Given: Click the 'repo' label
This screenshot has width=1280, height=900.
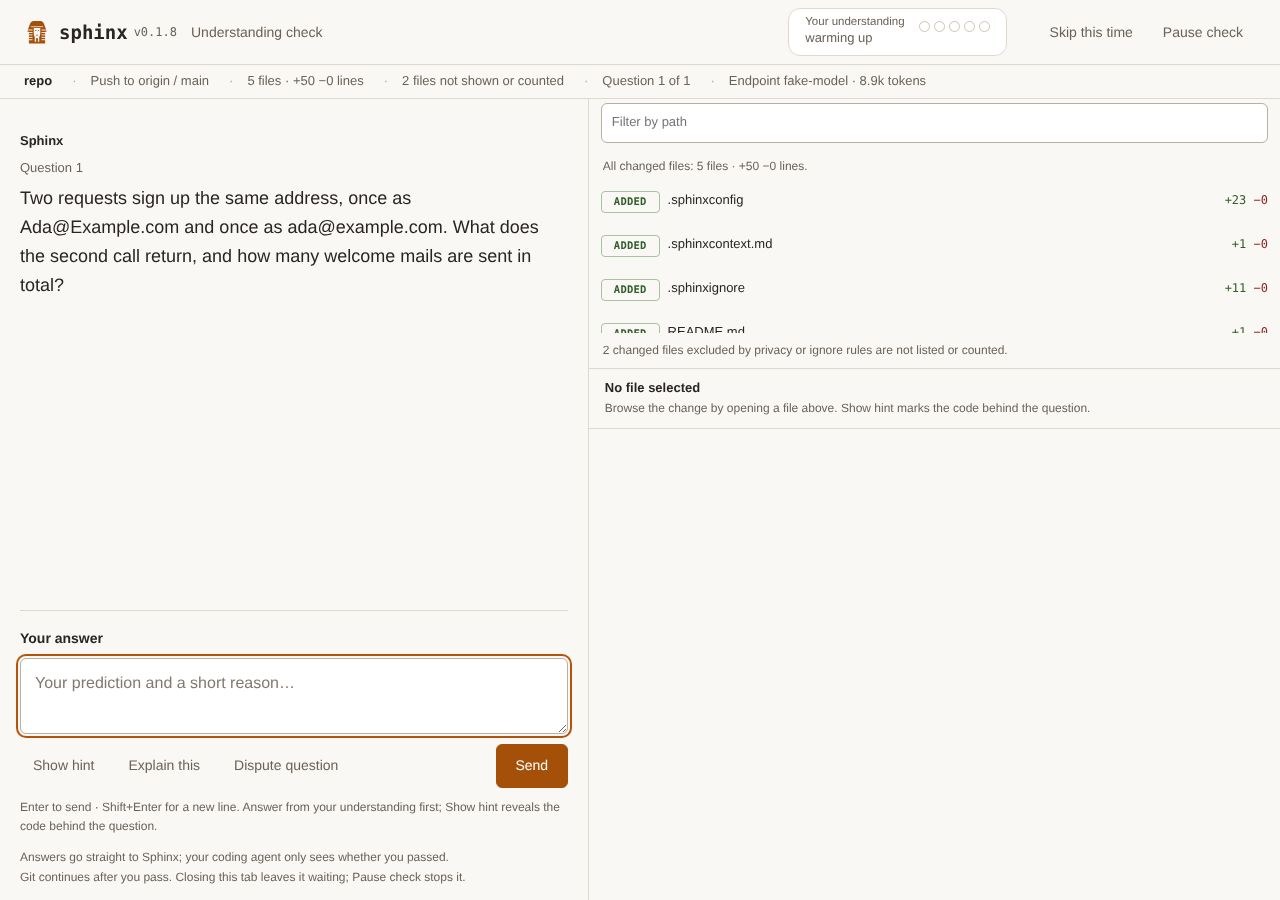Looking at the screenshot, I should click(38, 81).
